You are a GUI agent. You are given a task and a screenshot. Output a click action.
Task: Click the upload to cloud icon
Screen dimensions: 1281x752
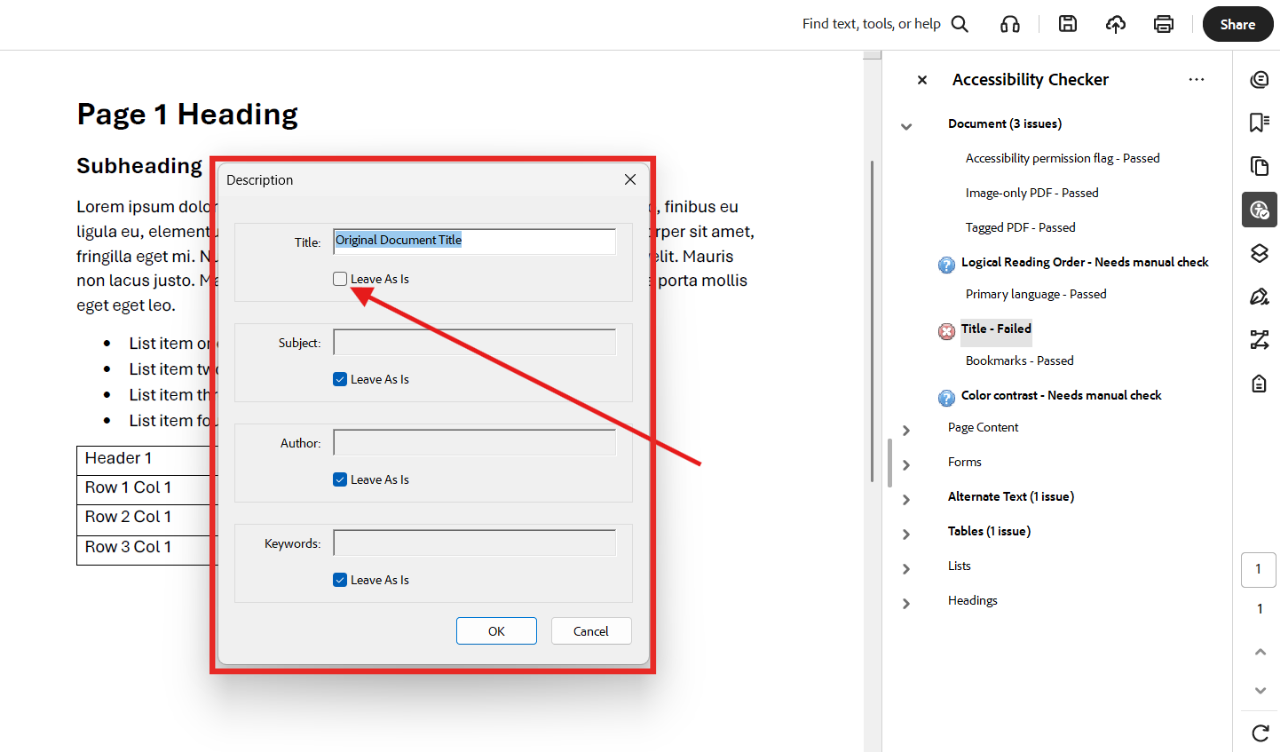point(1116,24)
